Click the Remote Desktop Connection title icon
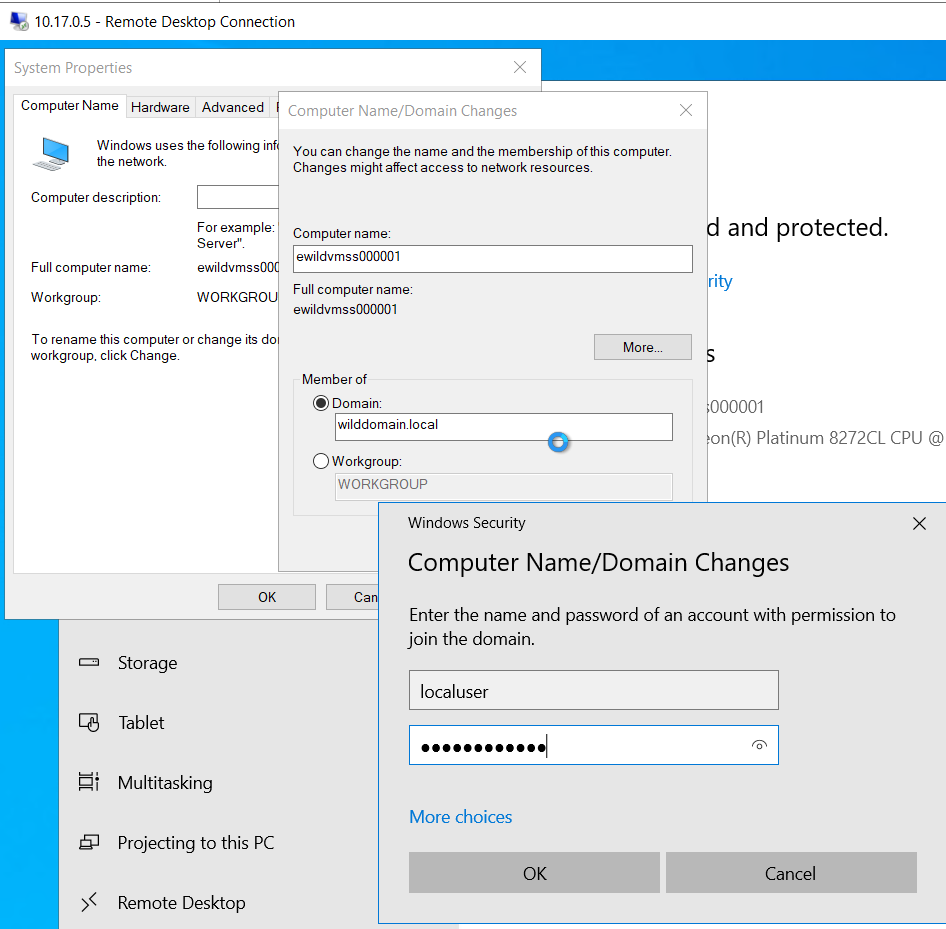The height and width of the screenshot is (929, 946). tap(19, 22)
